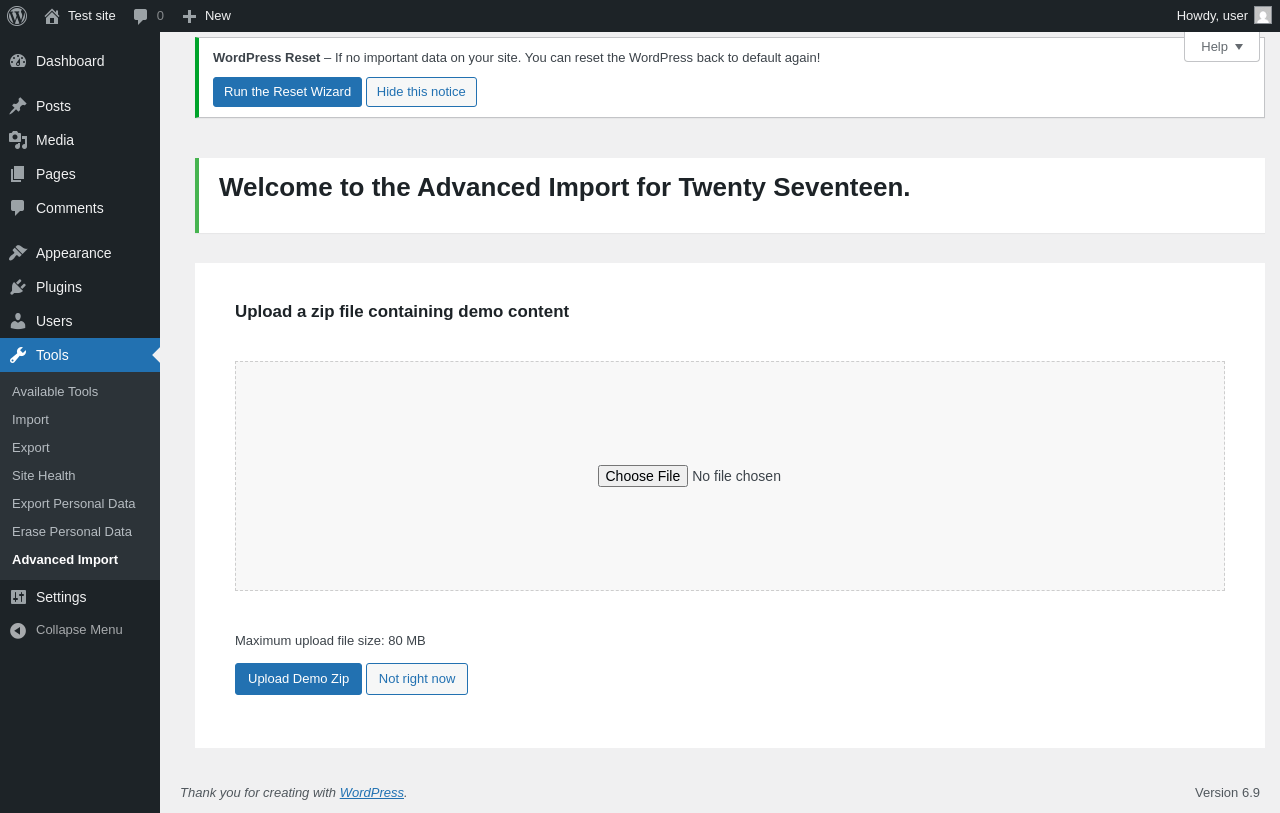Click the Comments speech bubble sidebar icon
This screenshot has height=813, width=1280.
pyautogui.click(x=18, y=208)
